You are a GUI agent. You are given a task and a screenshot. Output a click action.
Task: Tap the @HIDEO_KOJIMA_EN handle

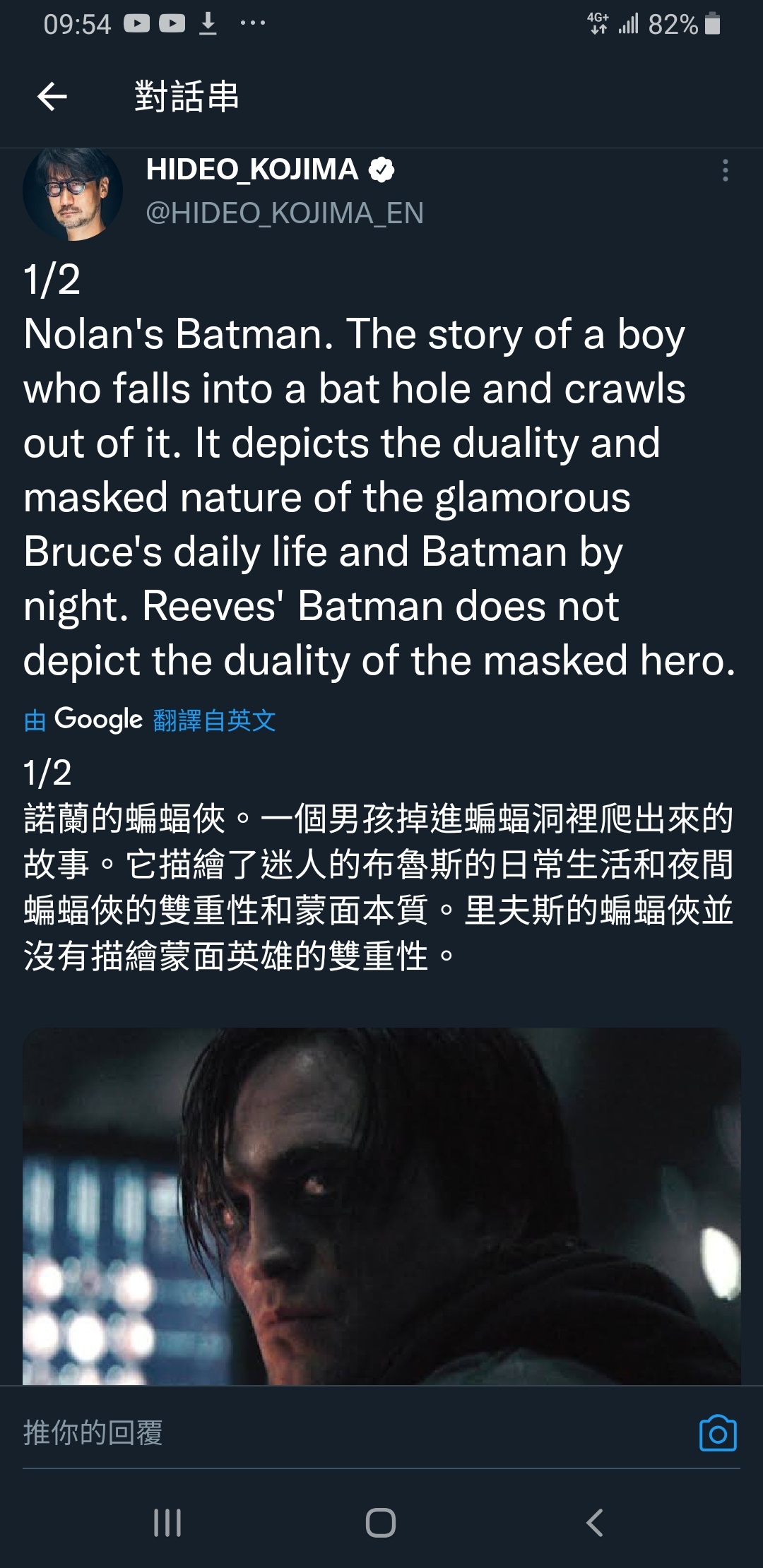click(x=285, y=213)
